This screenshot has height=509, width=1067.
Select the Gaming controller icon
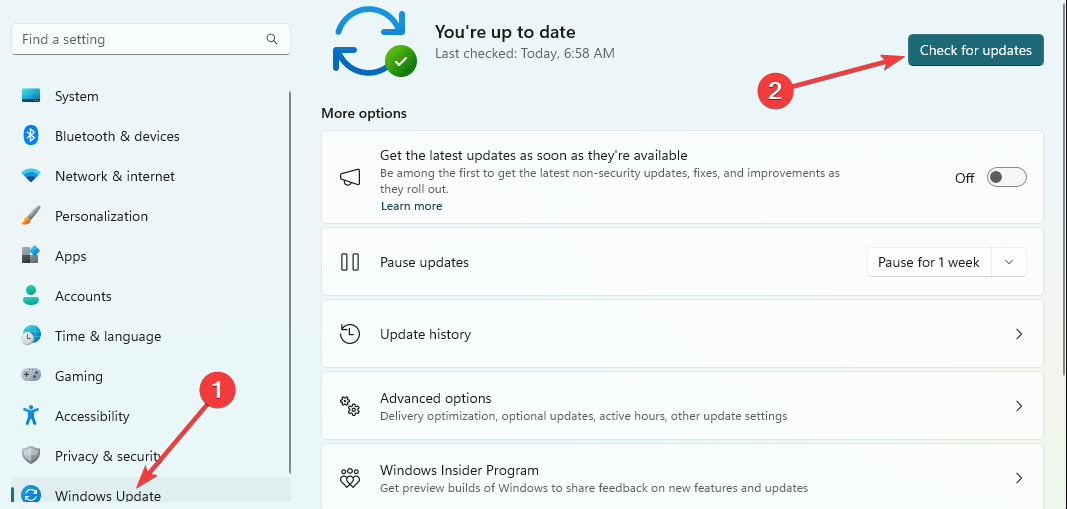[31, 376]
